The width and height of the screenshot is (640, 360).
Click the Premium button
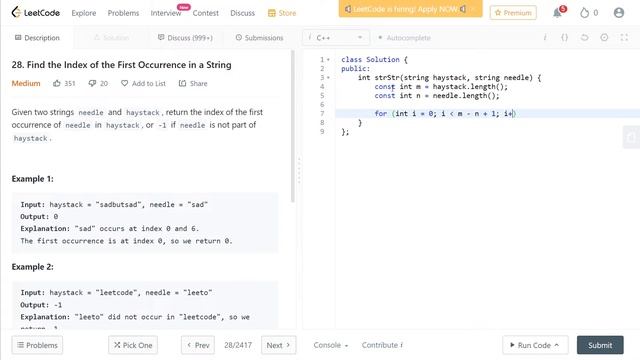(x=513, y=13)
